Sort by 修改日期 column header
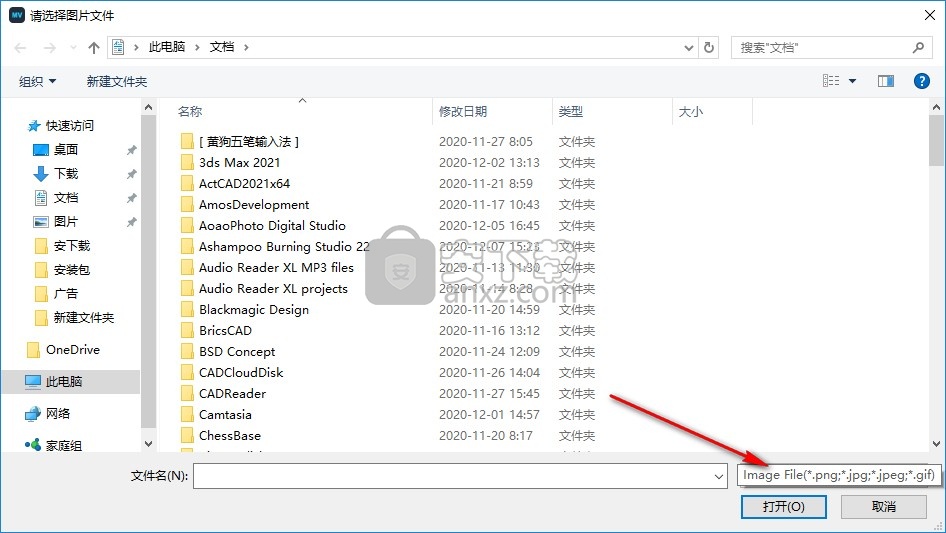 [463, 112]
